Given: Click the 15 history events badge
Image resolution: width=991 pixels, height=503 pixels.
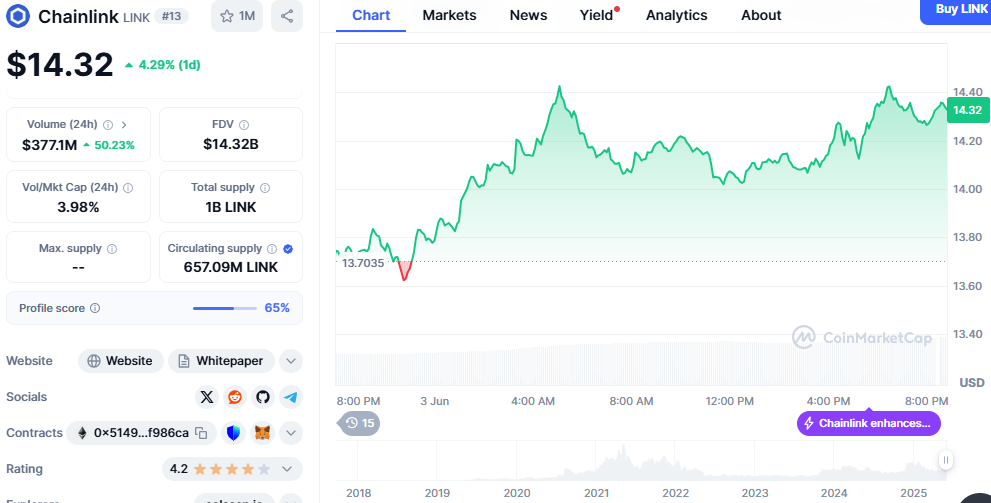Looking at the screenshot, I should click(x=360, y=423).
